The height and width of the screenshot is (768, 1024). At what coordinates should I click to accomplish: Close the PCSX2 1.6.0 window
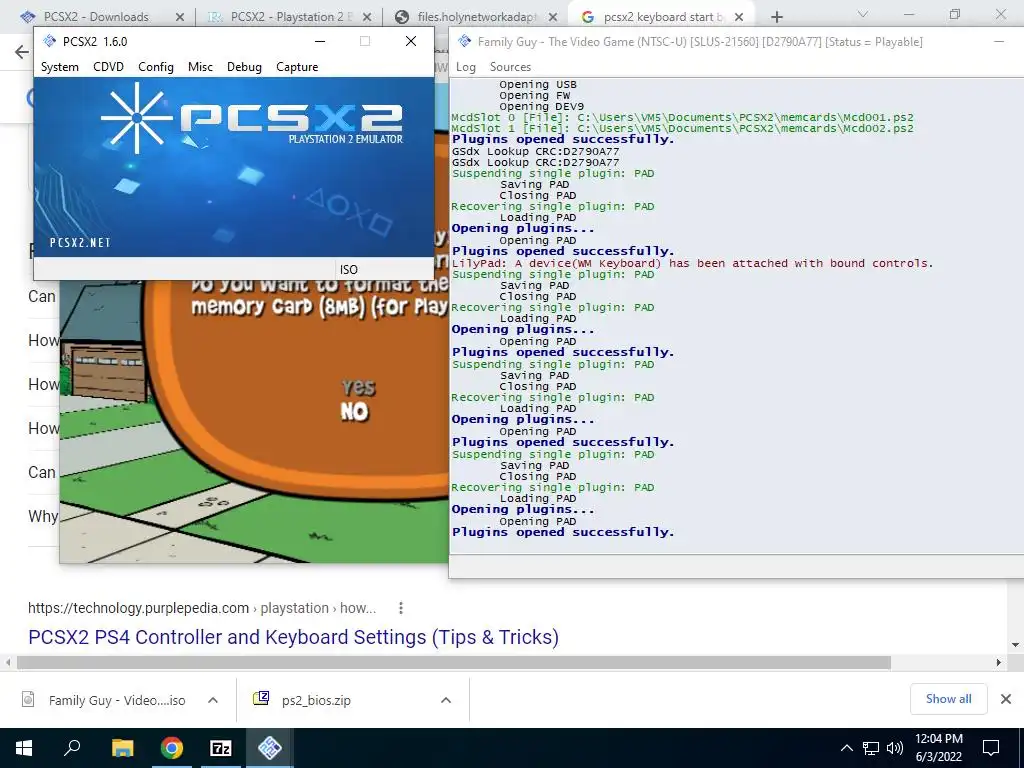pos(411,41)
